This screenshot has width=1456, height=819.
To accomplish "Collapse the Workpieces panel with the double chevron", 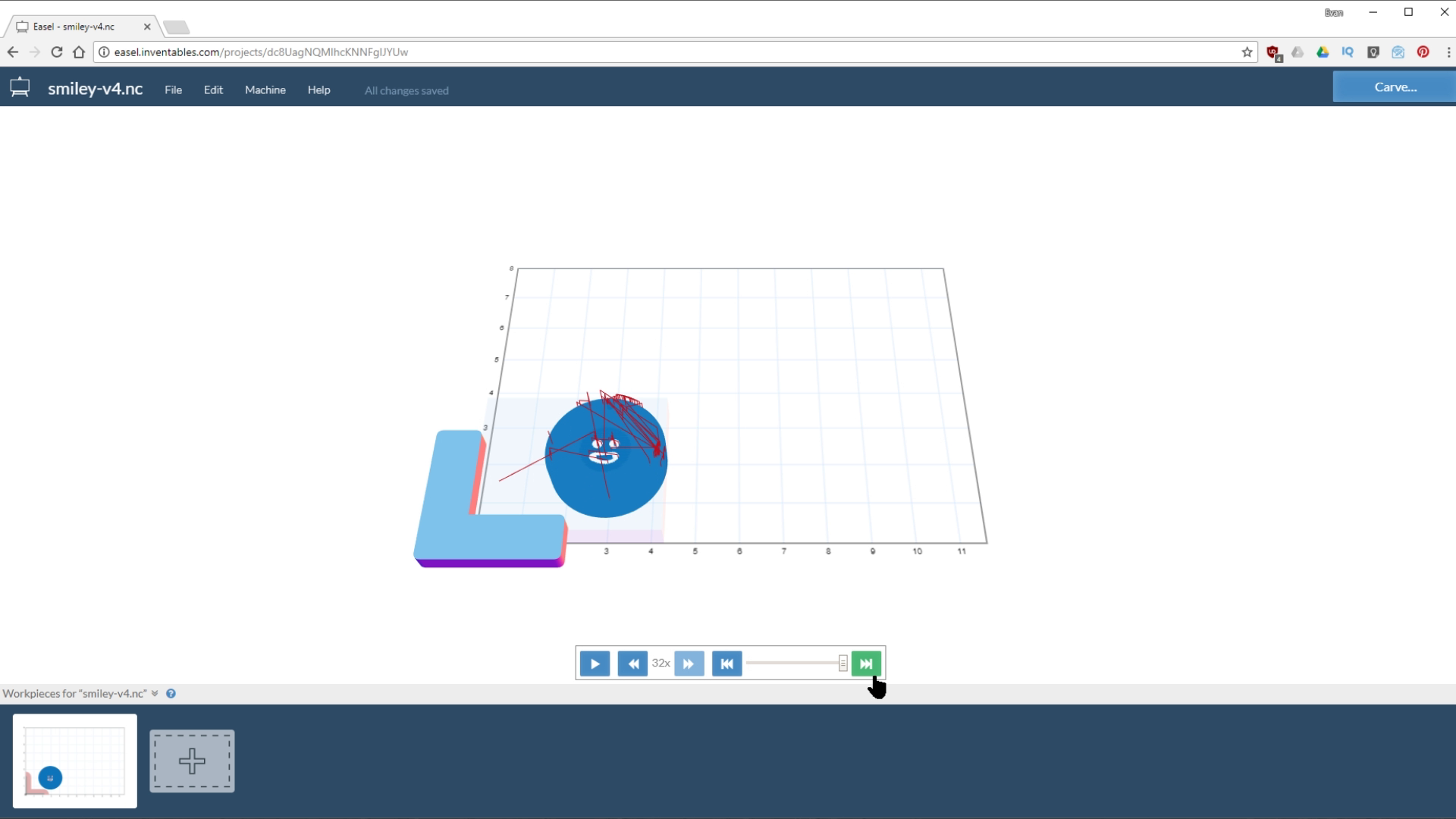I will tap(155, 693).
